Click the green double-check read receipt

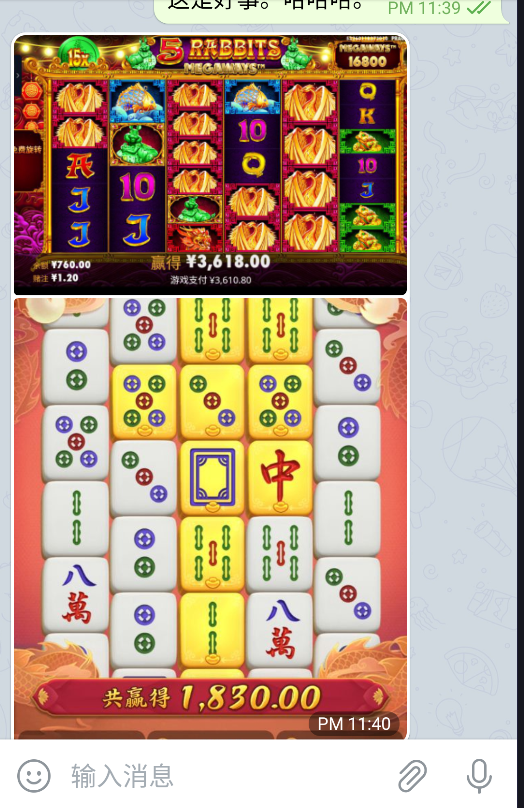tap(479, 8)
